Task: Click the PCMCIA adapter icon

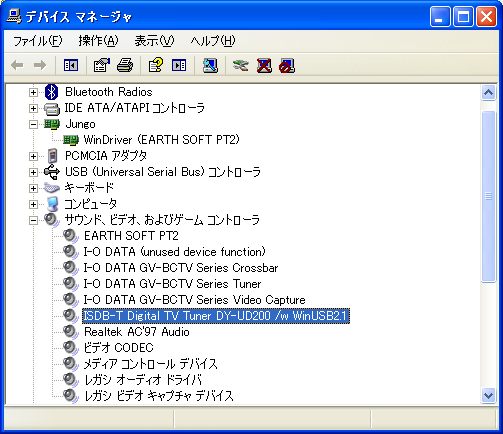Action: point(52,156)
